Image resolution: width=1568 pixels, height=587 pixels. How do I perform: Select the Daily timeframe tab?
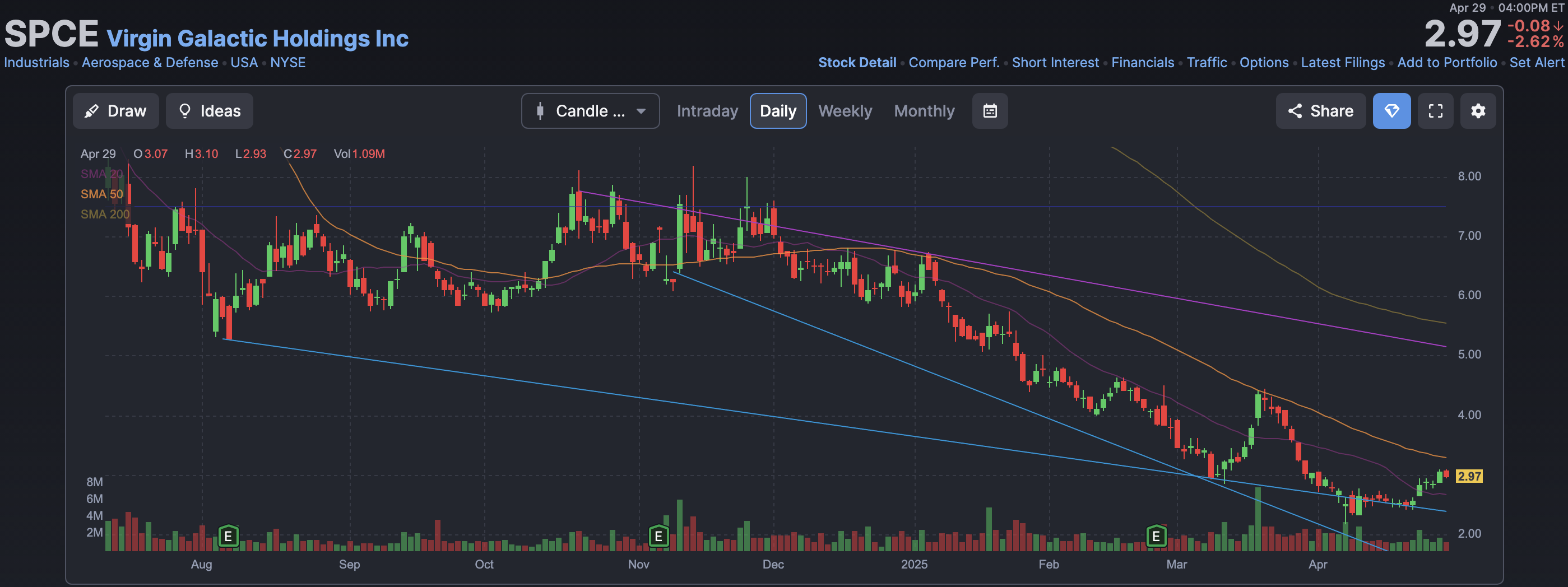(778, 111)
